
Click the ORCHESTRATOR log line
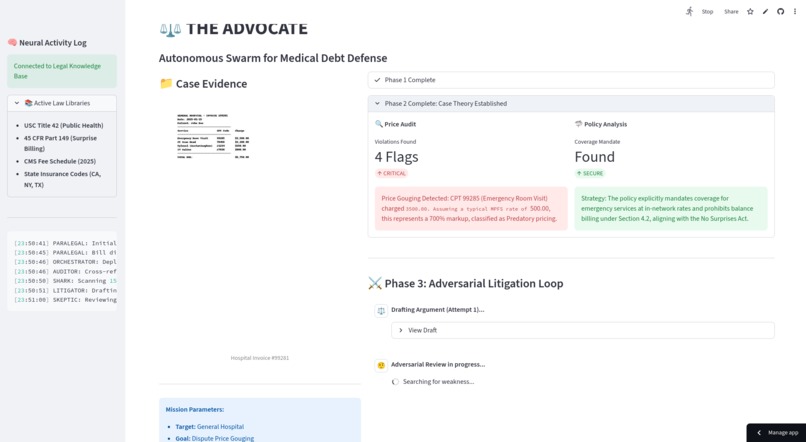(x=65, y=262)
